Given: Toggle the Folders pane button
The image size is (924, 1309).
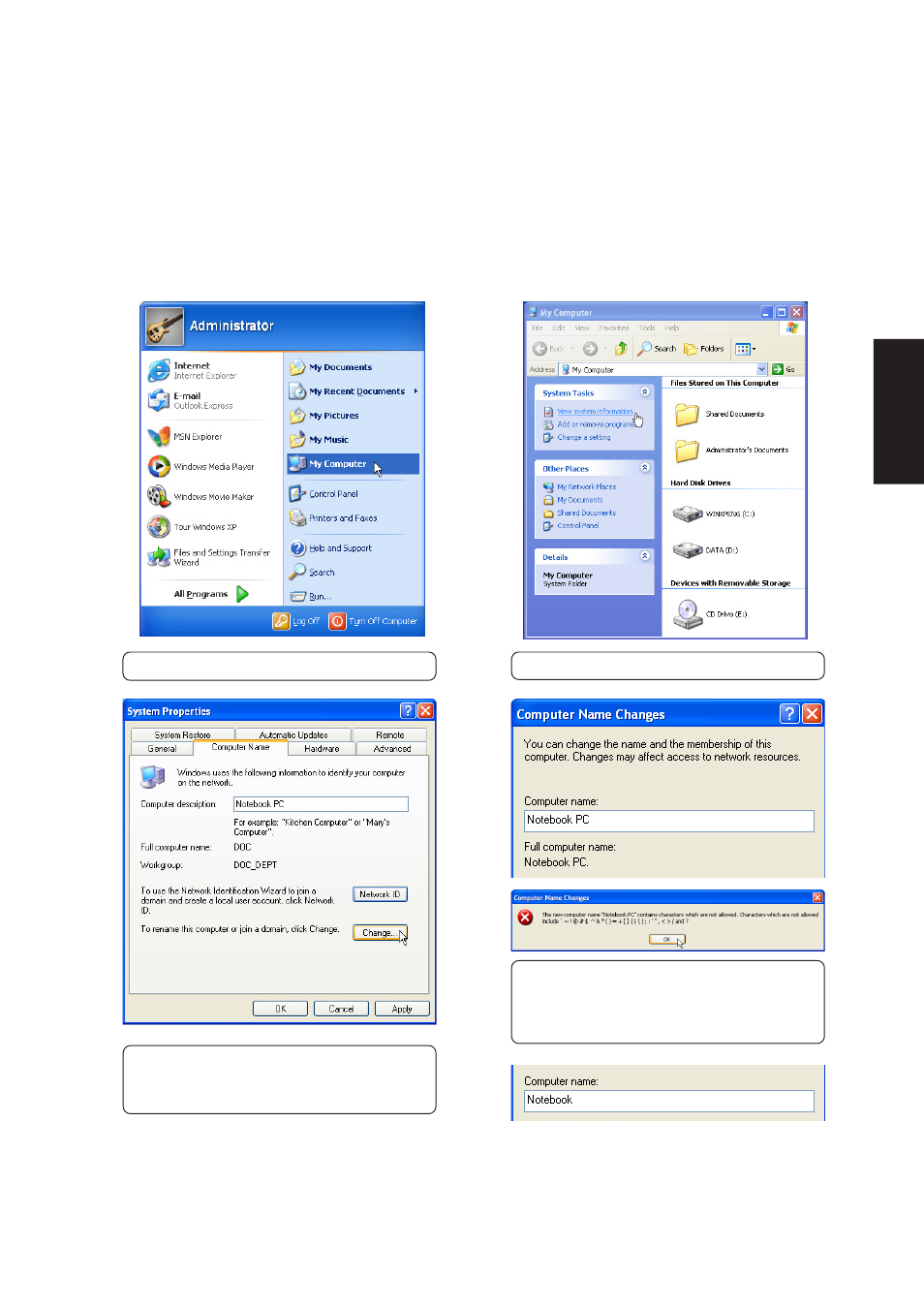Looking at the screenshot, I should (704, 349).
